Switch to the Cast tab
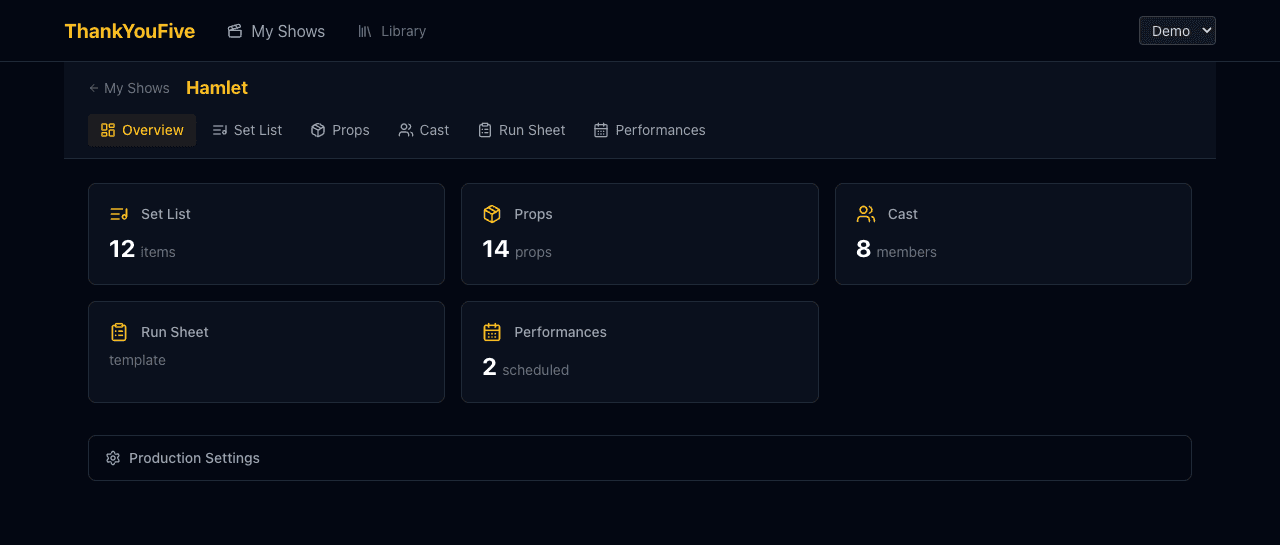Screen dimensions: 1280x545 tap(424, 130)
